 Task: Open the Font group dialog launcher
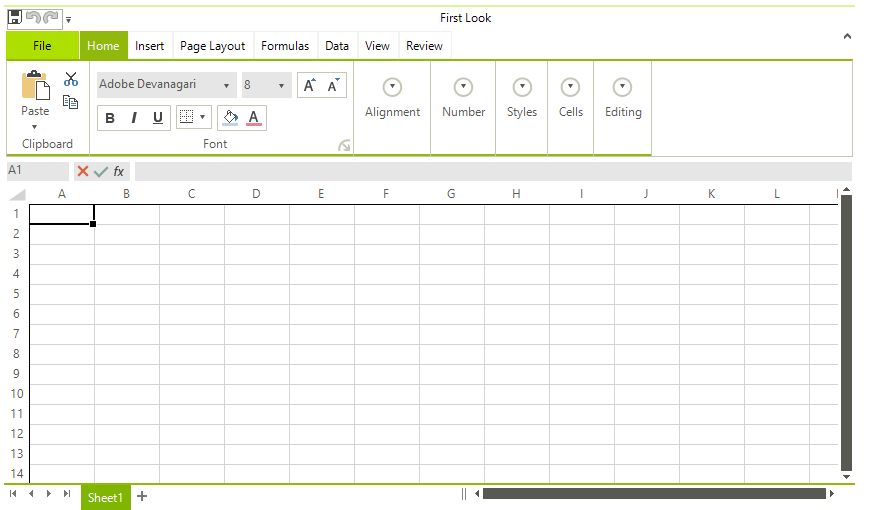point(344,146)
